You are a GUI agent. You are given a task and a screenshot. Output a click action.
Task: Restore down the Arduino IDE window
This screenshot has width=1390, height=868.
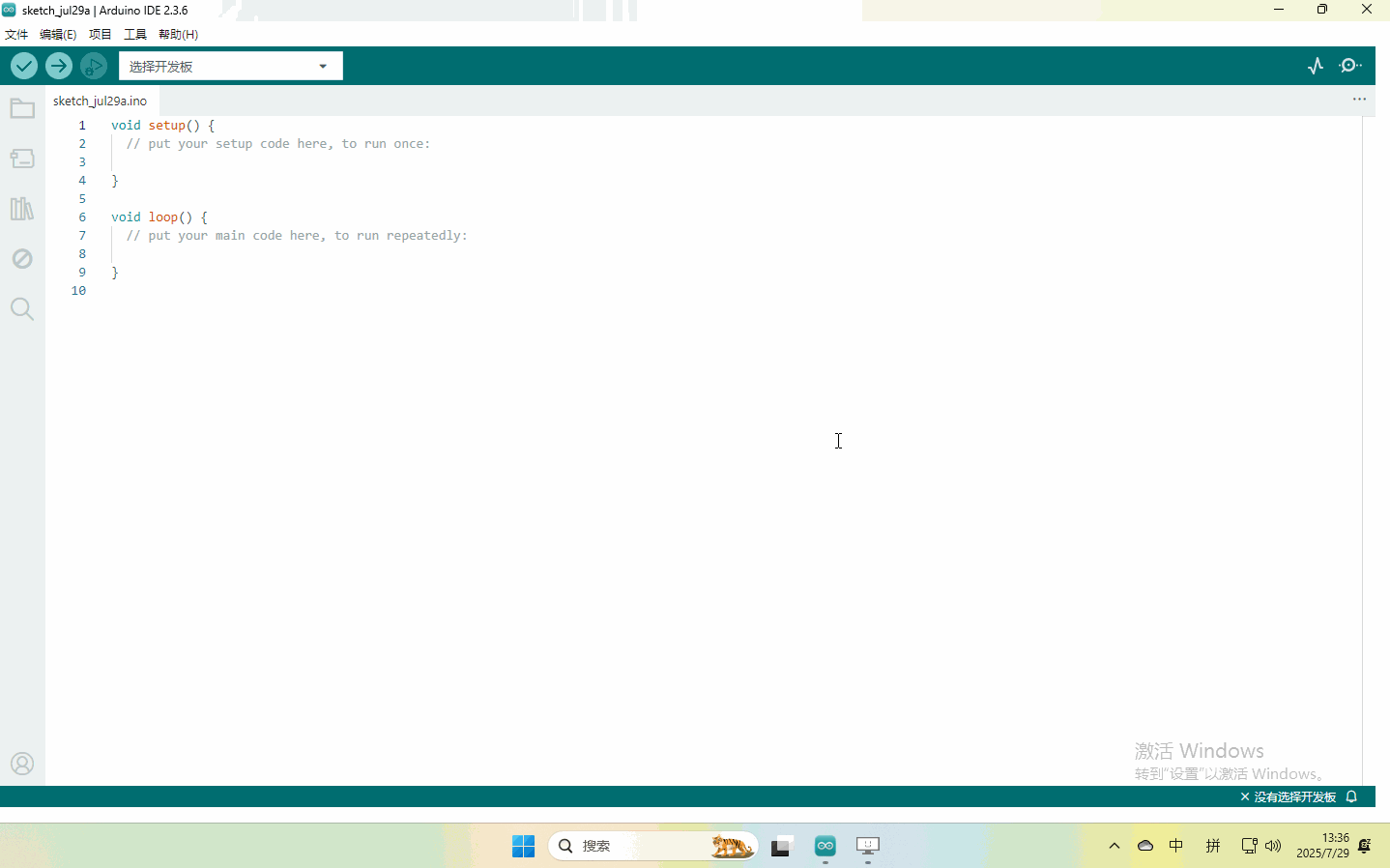(x=1322, y=10)
